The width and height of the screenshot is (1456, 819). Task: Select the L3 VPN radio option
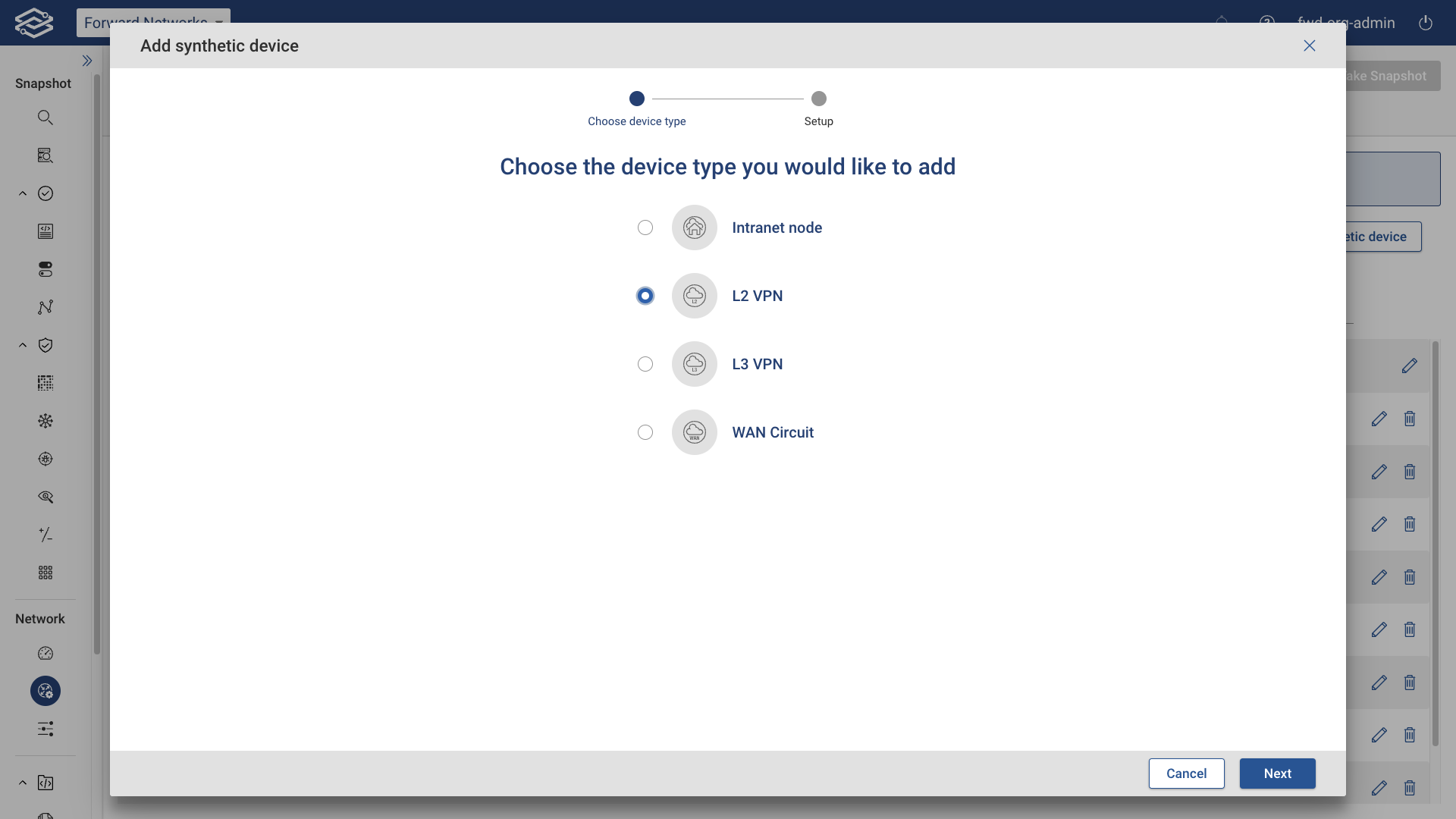coord(645,364)
